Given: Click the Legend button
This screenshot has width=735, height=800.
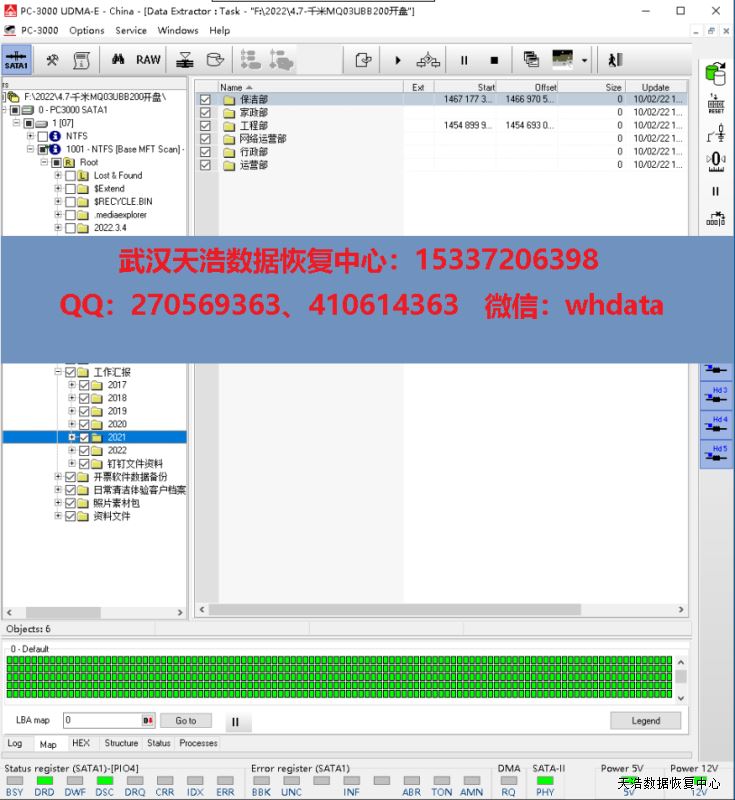Looking at the screenshot, I should point(645,720).
